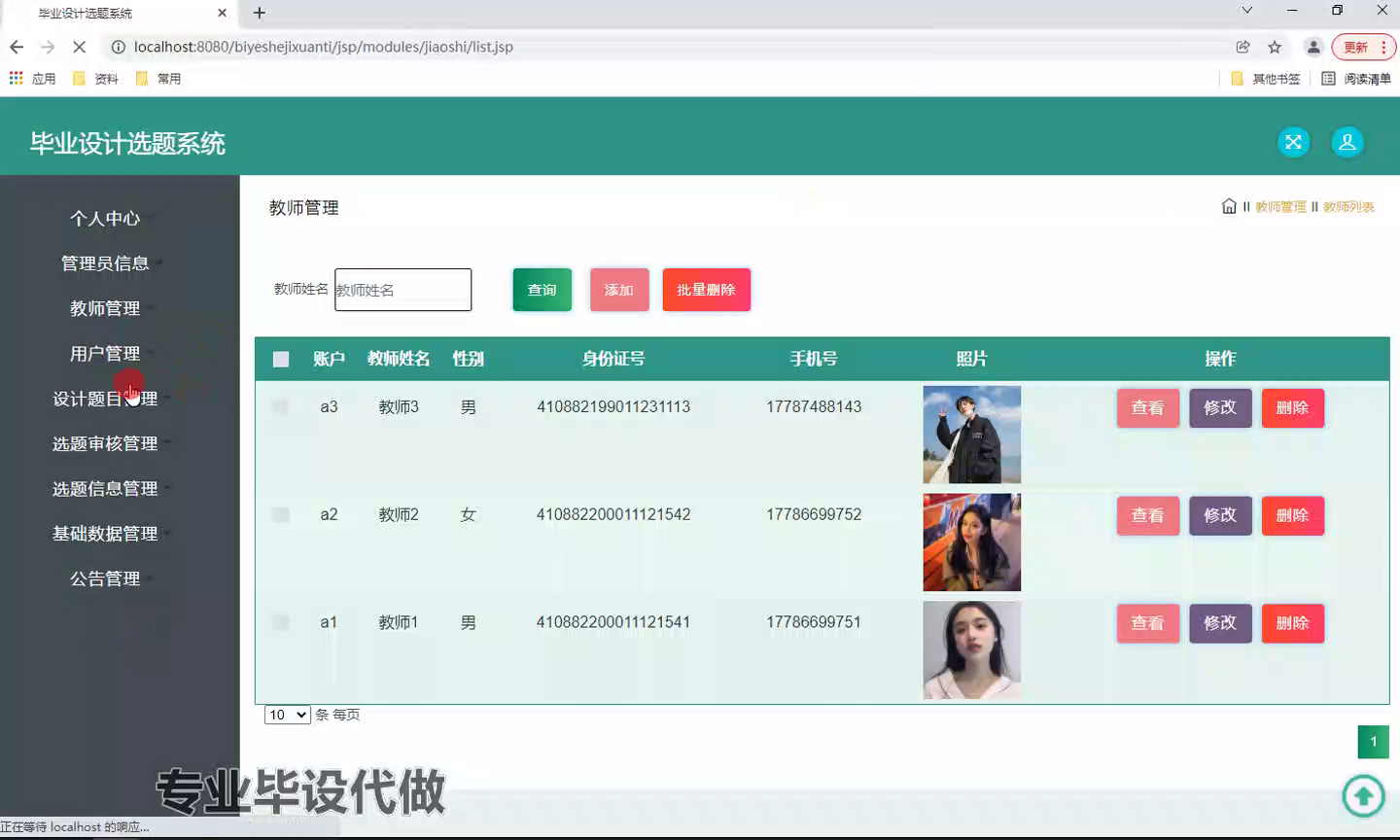Close the 毕业设计选题系统 browser tab

click(x=222, y=13)
